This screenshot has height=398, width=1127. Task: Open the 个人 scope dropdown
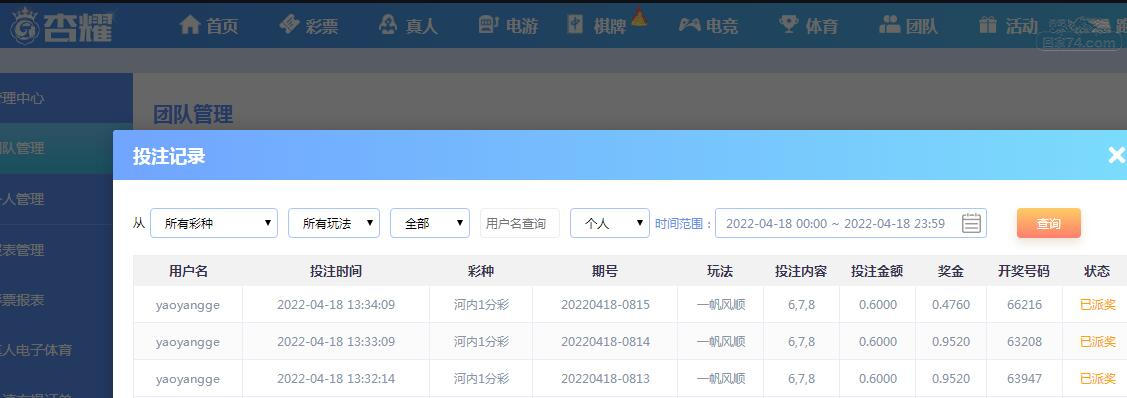610,223
